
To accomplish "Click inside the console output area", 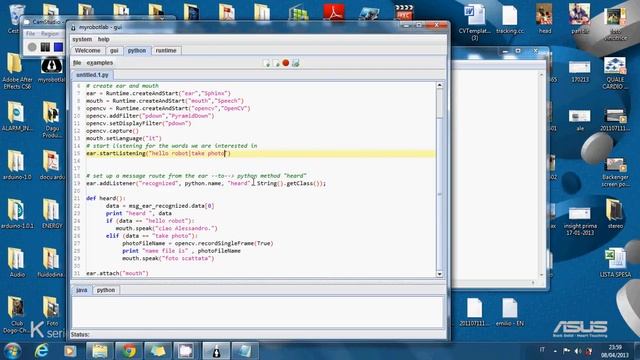I will tap(257, 311).
